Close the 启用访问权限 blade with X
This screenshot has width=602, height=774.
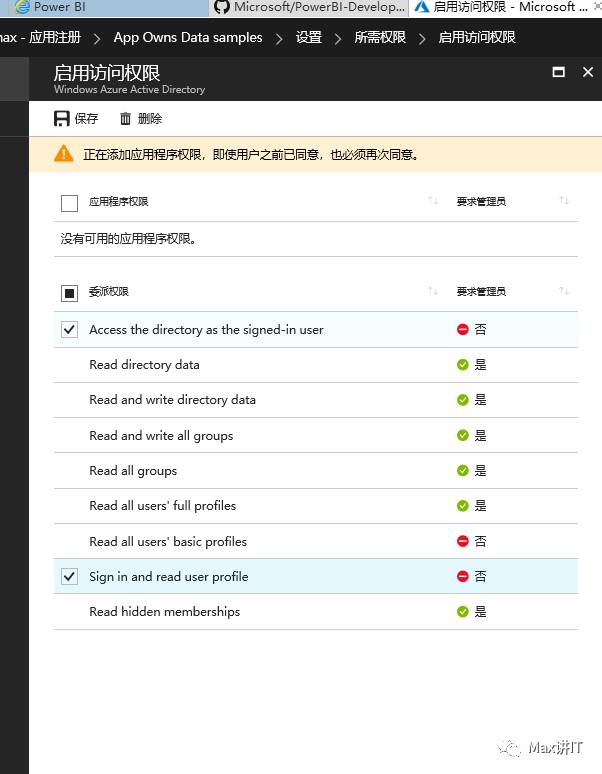point(588,72)
